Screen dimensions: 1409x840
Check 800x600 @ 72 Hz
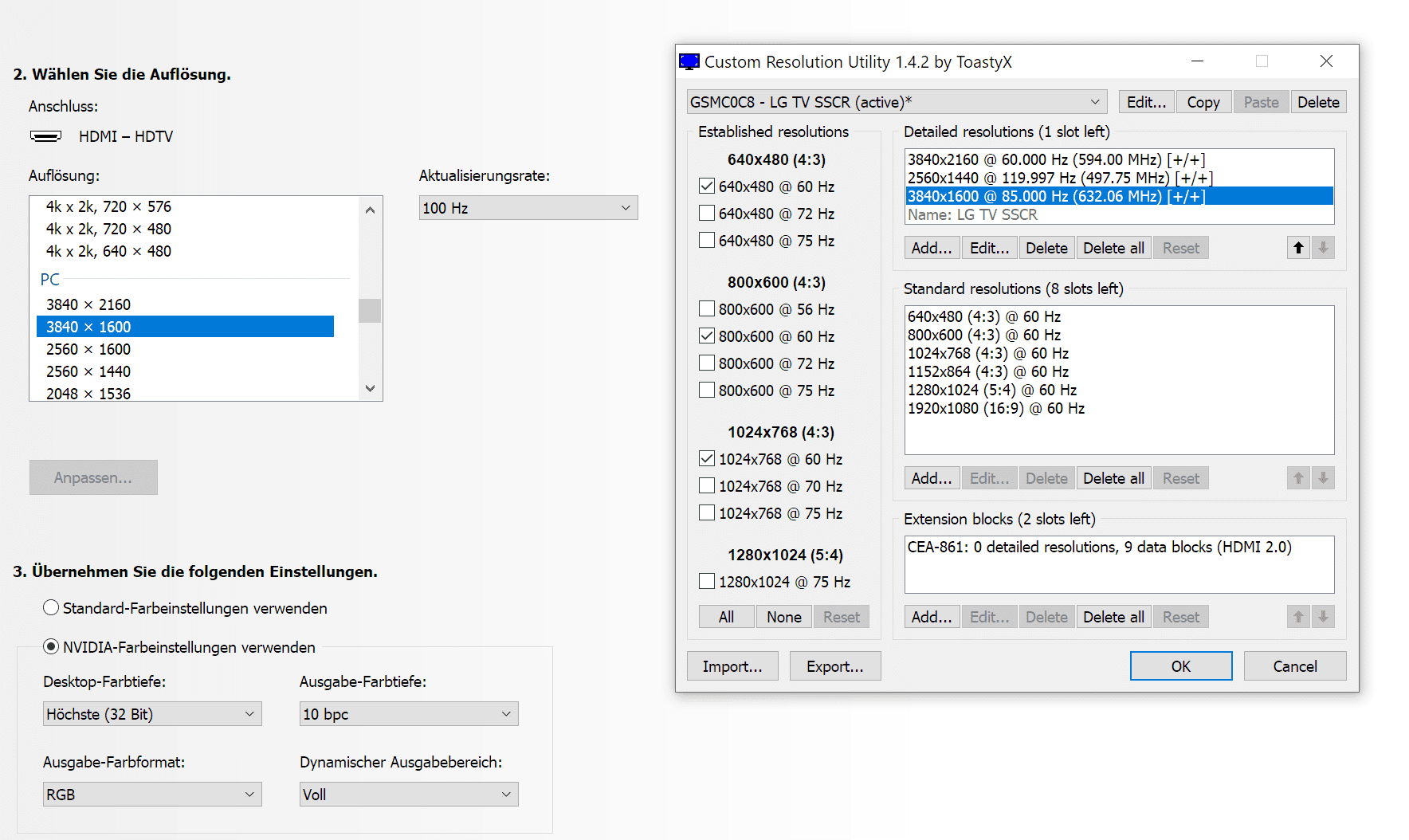click(x=707, y=363)
